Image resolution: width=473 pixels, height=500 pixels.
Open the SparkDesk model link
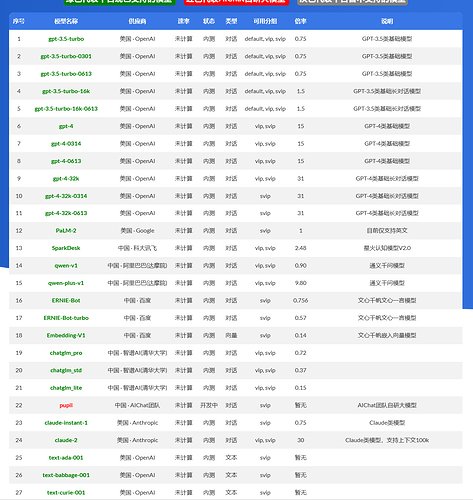[66, 248]
